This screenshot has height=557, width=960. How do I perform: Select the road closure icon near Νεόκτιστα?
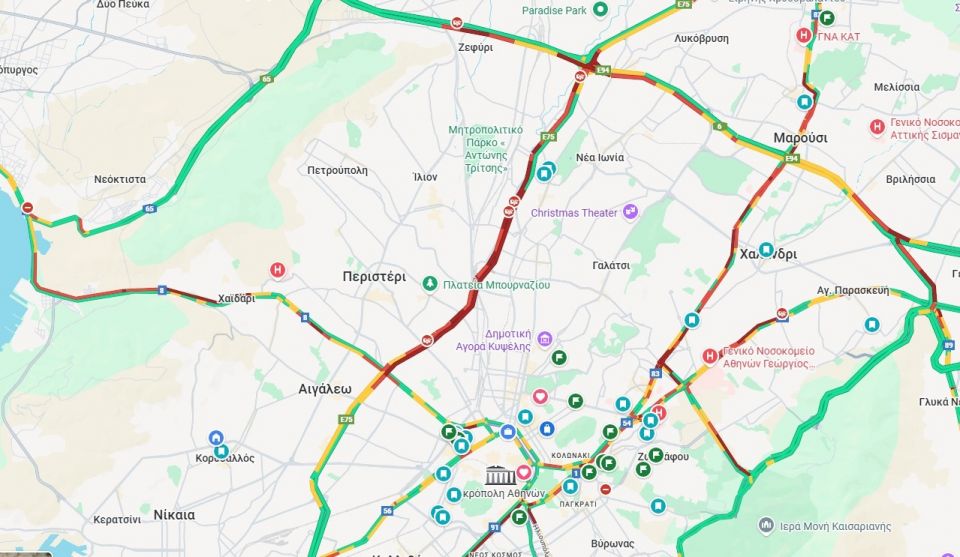(27, 208)
